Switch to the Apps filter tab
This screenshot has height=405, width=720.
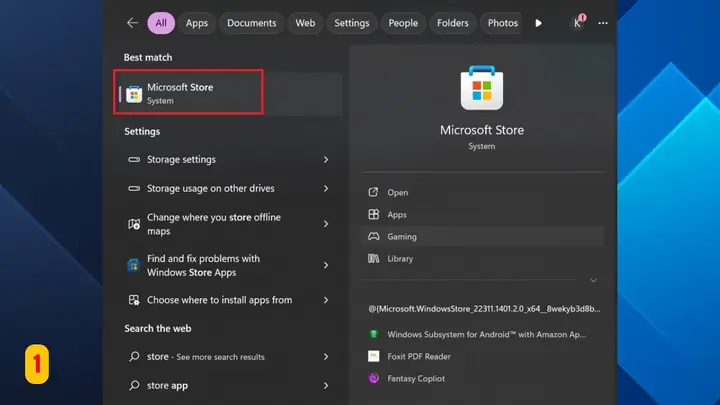(x=197, y=23)
